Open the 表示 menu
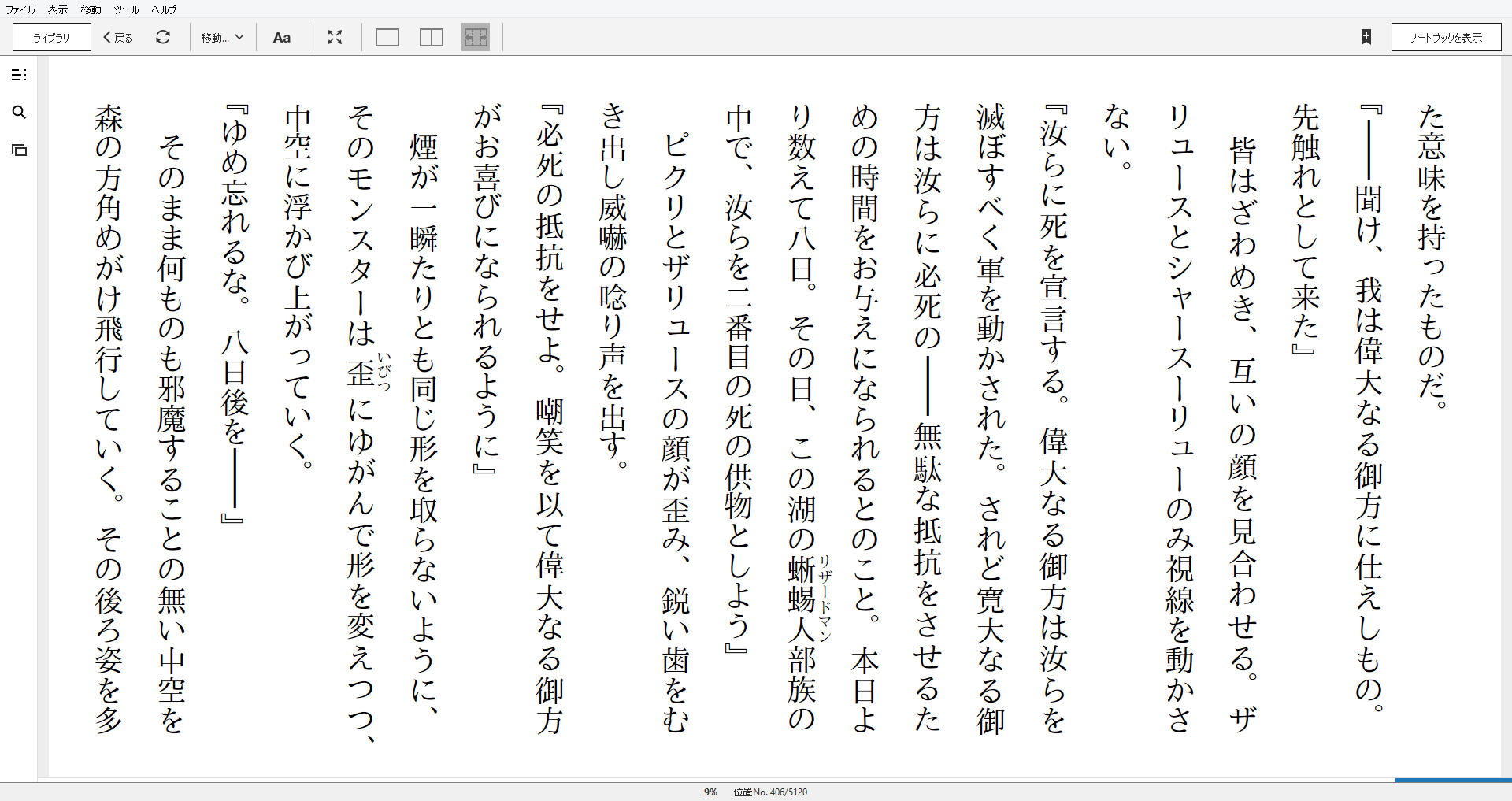The width and height of the screenshot is (1512, 801). 57,9
